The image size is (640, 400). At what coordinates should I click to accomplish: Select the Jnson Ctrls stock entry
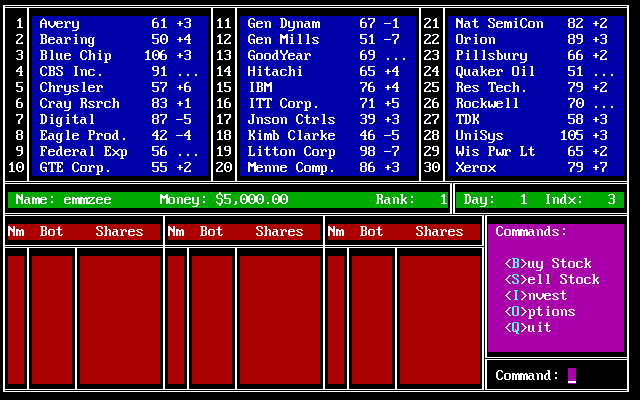[x=328, y=119]
